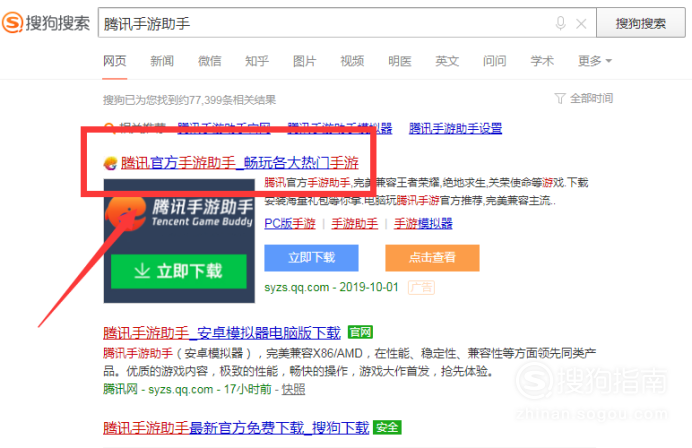Switch to the 视频 tab
The image size is (692, 448).
tap(352, 60)
